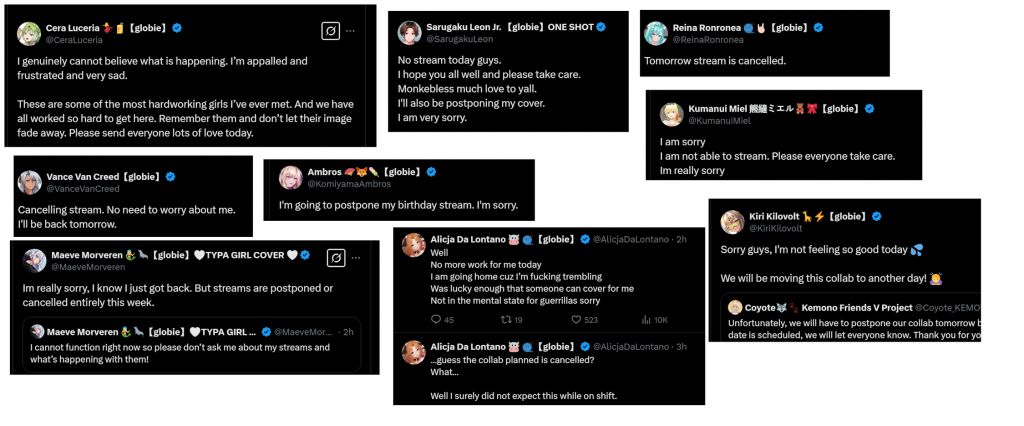Open Grok icon on Cera Luceria's tweet
Screen dimensions: 1024x426
point(331,31)
